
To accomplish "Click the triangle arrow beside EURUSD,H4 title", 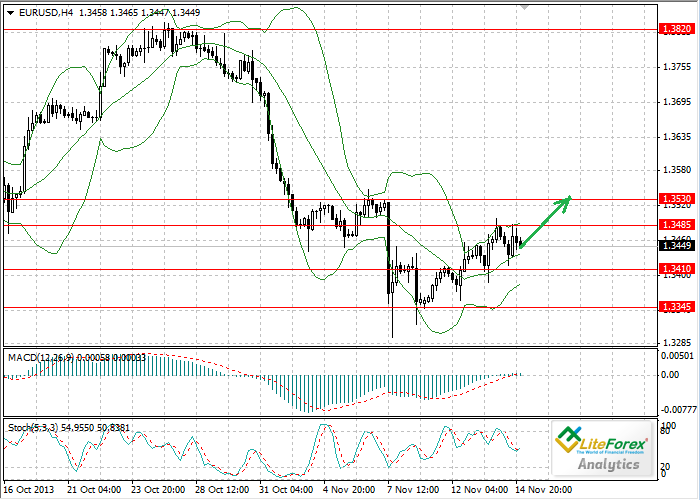I will pos(9,13).
